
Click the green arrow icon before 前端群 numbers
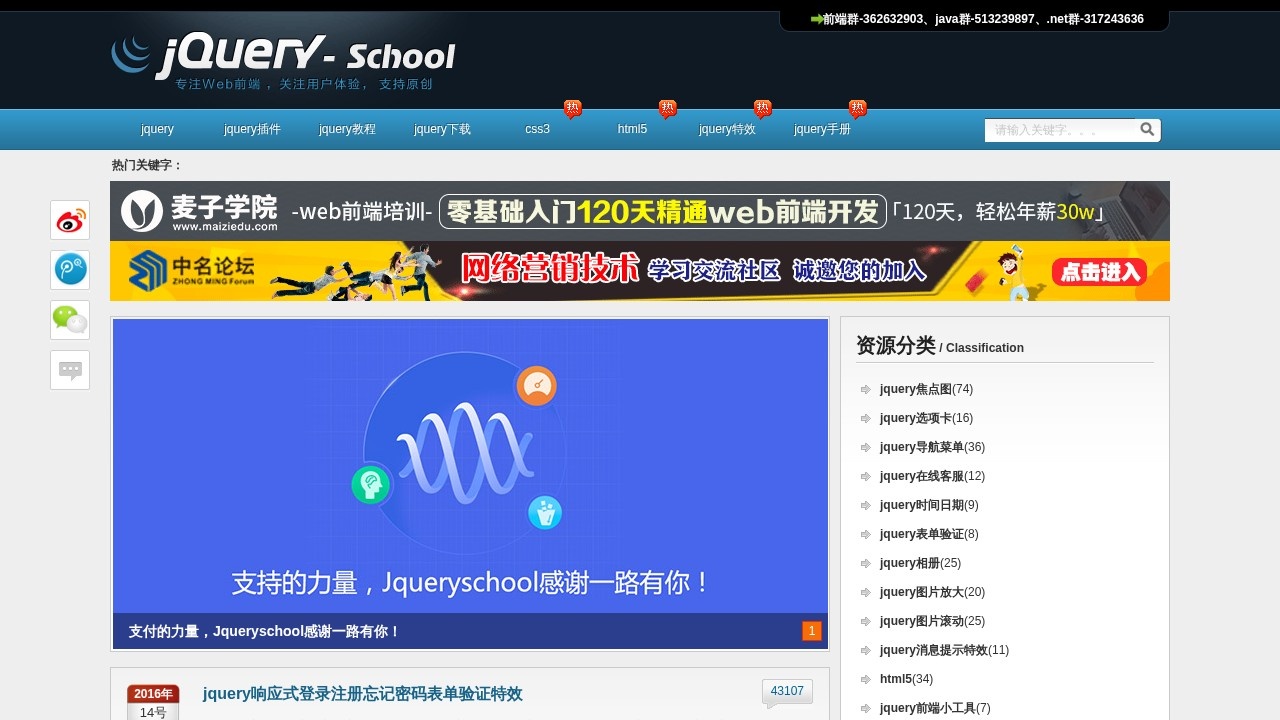(816, 18)
